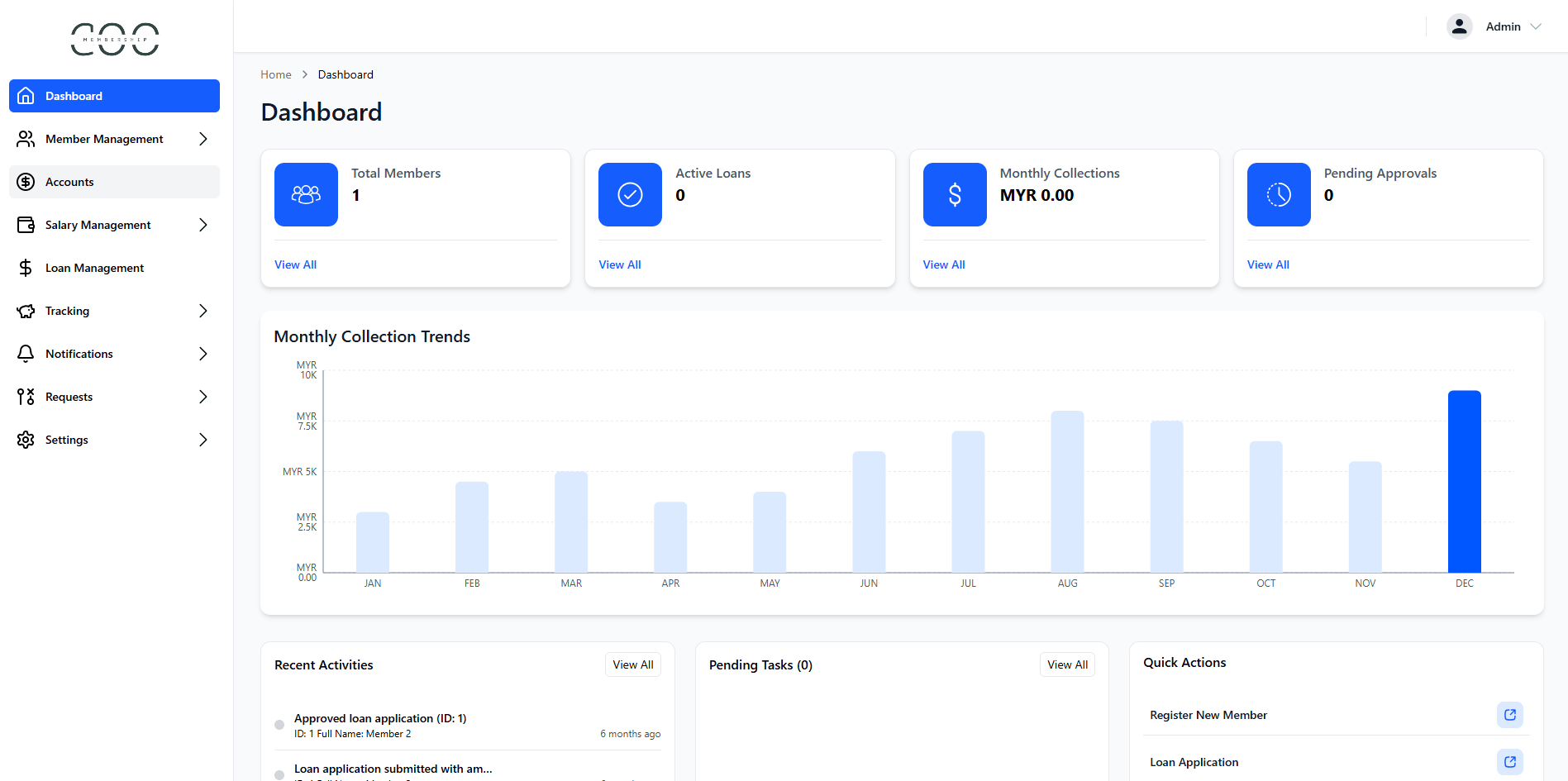Click the COC Membership logo

(115, 39)
